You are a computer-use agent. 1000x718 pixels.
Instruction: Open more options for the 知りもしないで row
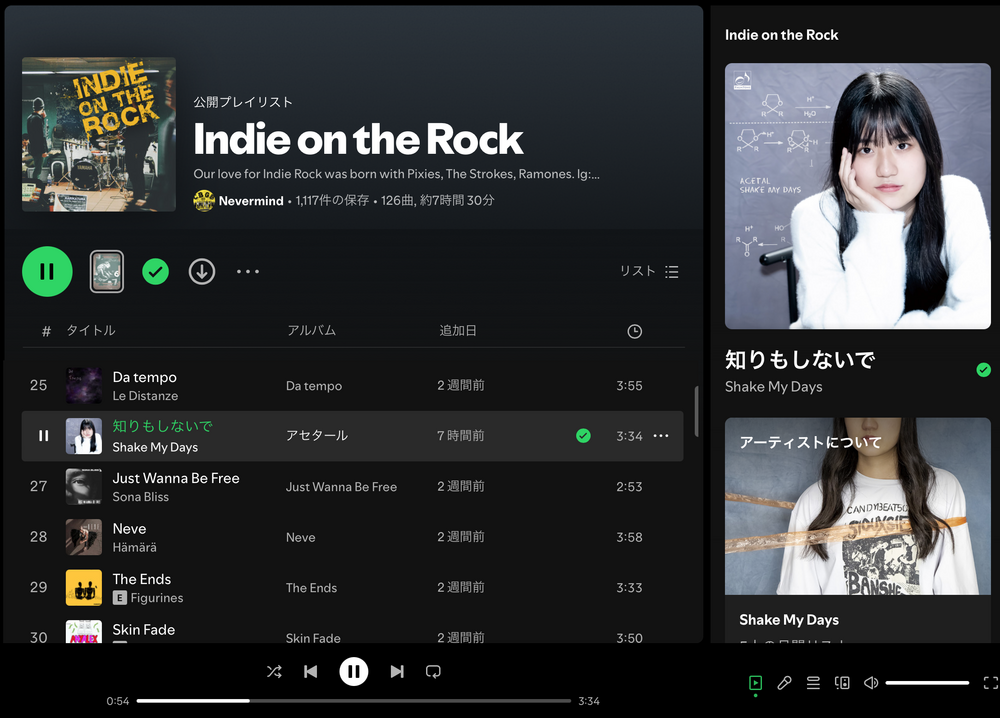pos(661,436)
